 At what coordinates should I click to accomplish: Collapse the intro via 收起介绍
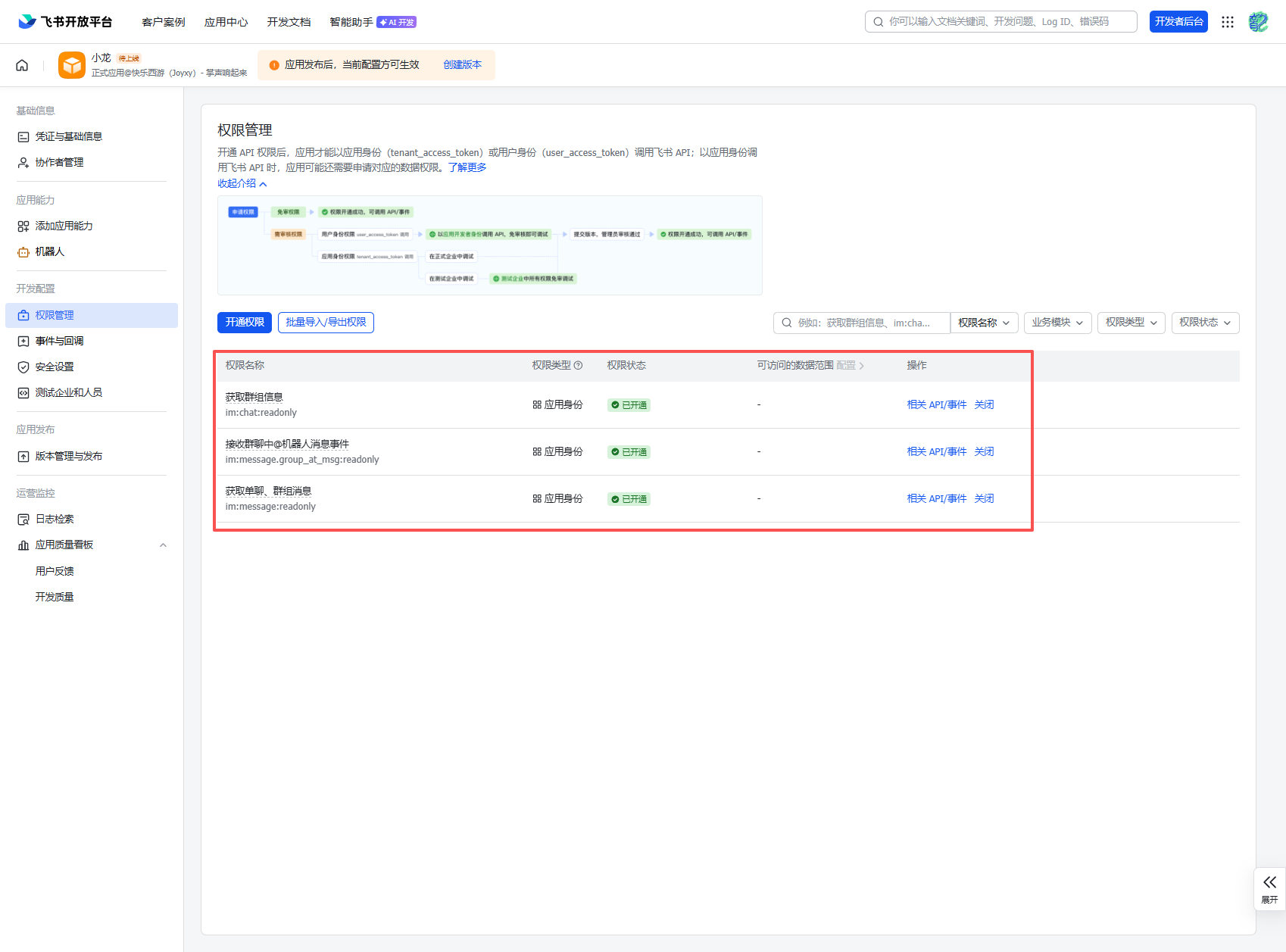coord(242,183)
